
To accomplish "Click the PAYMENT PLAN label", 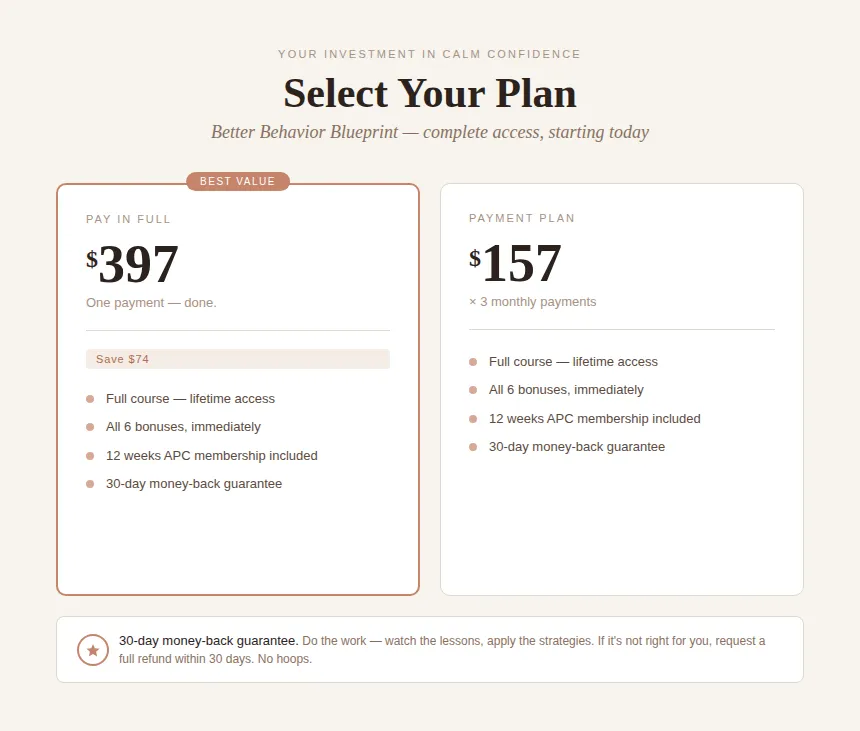I will (522, 218).
